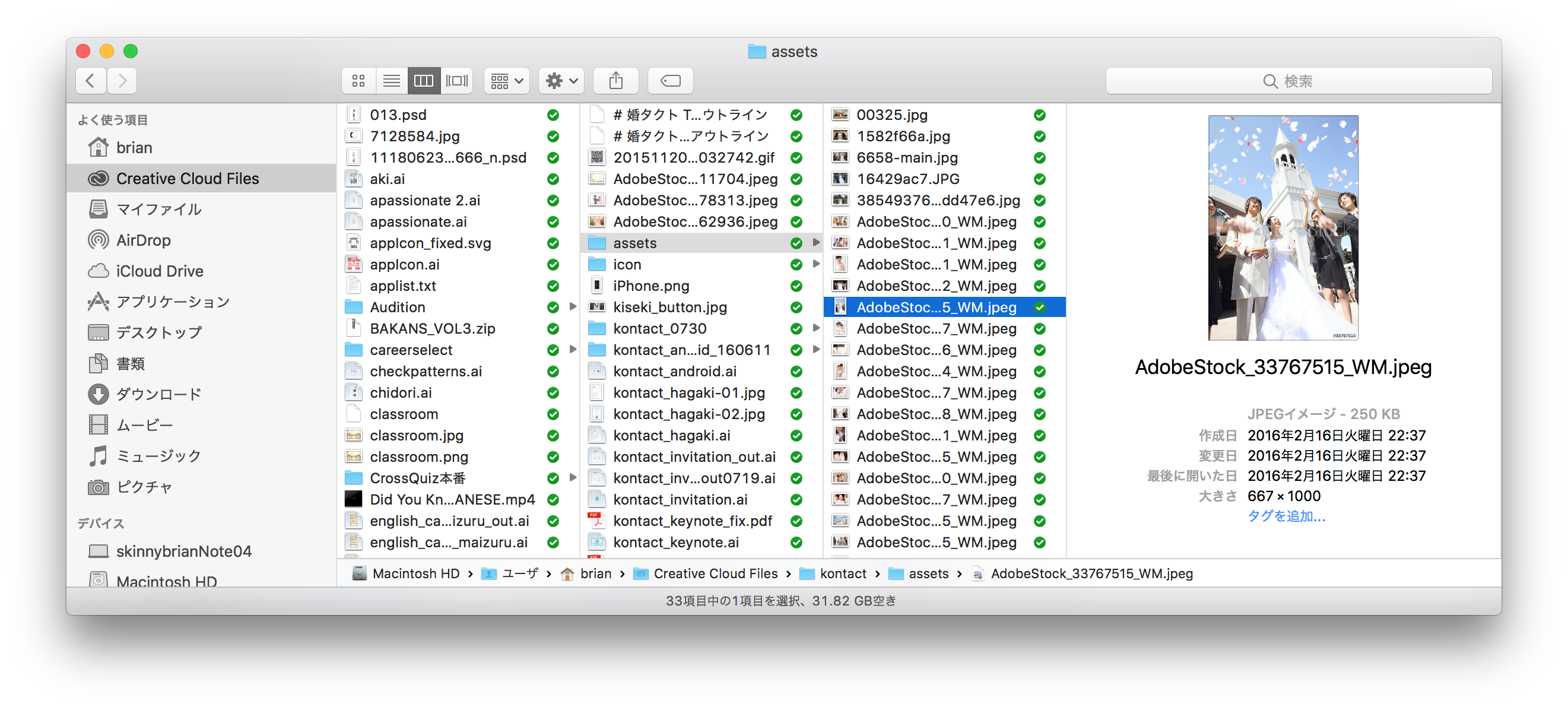
Task: Click the Share toolbar icon
Action: pyautogui.click(x=615, y=80)
